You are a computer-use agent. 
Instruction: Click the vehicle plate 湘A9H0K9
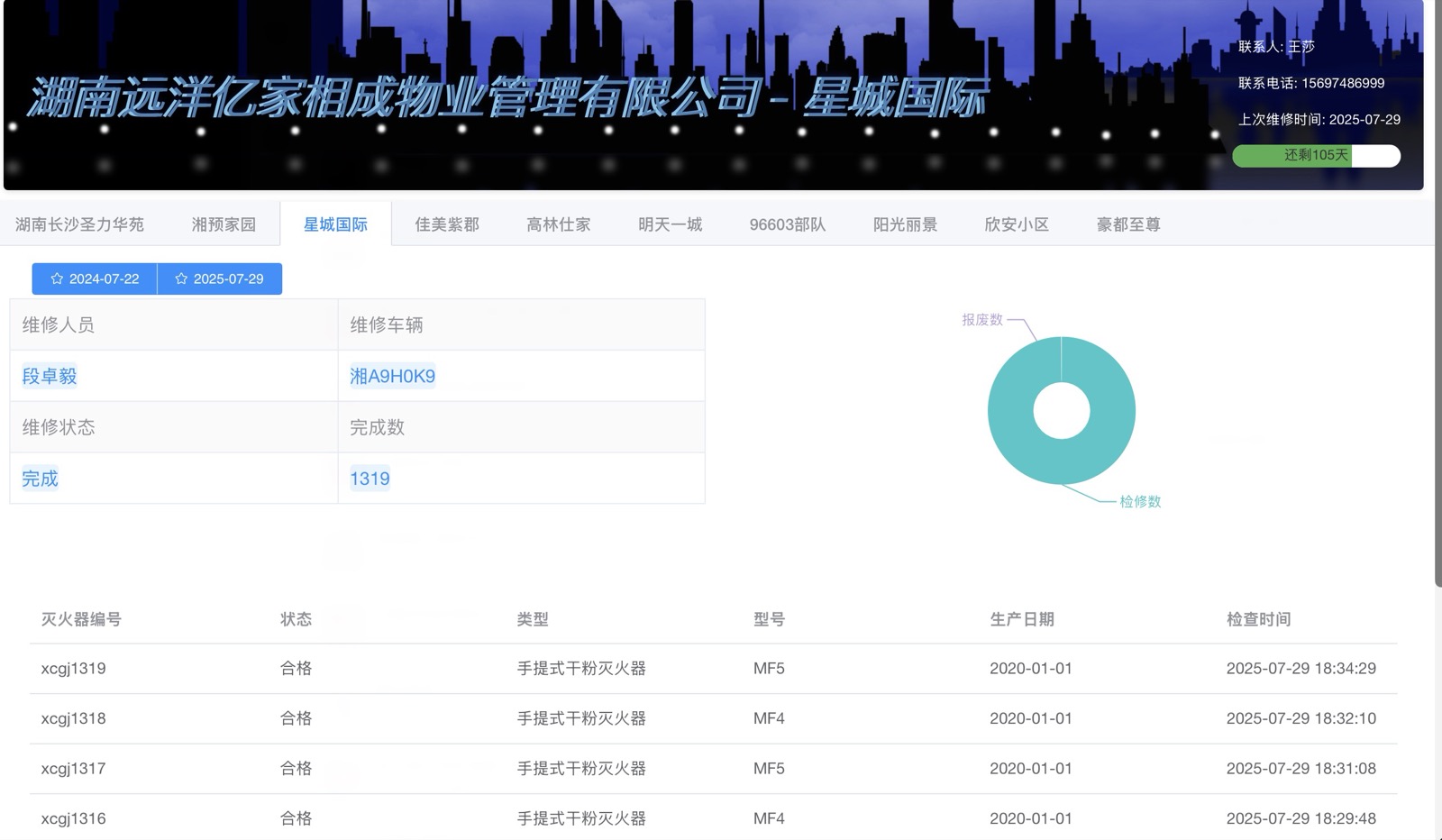(x=392, y=376)
